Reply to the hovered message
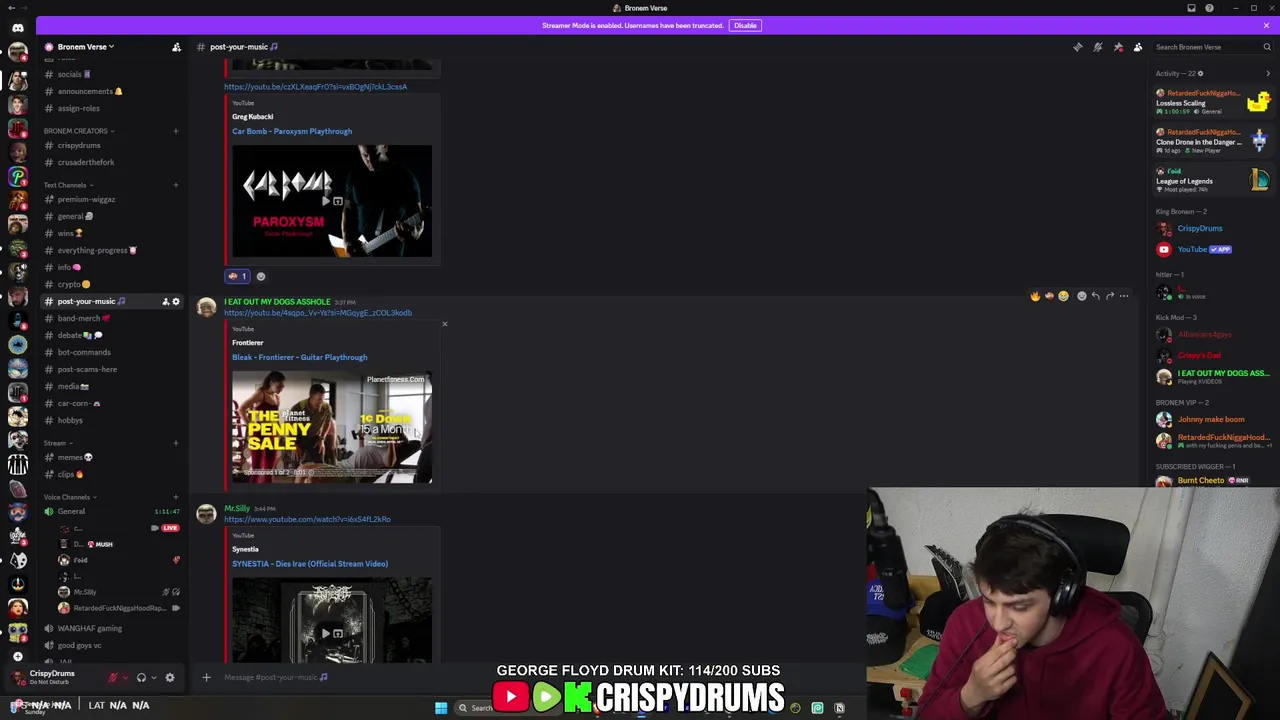The height and width of the screenshot is (720, 1280). coord(1095,296)
